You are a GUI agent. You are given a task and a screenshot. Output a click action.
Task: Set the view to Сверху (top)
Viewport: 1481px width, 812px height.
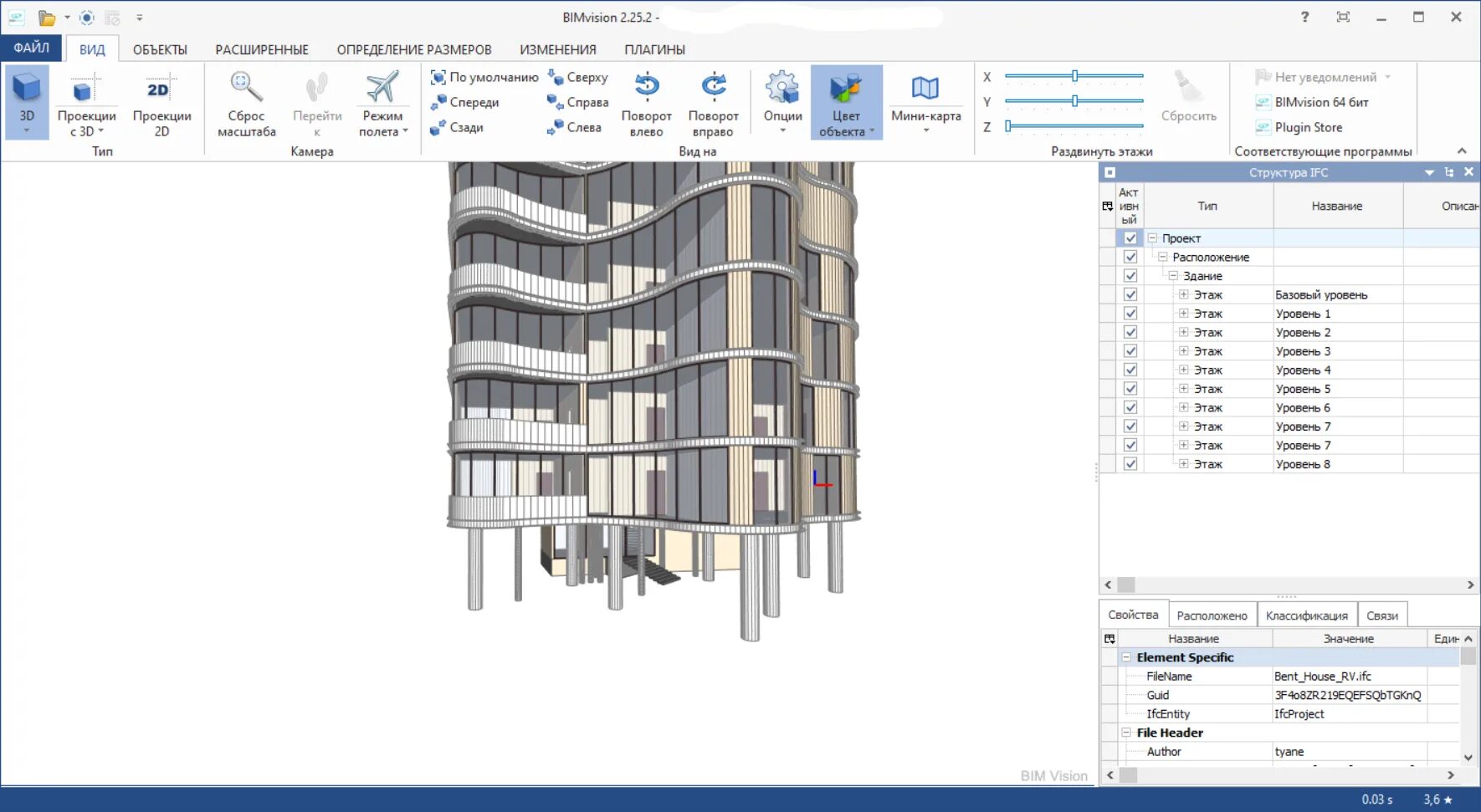[x=577, y=77]
